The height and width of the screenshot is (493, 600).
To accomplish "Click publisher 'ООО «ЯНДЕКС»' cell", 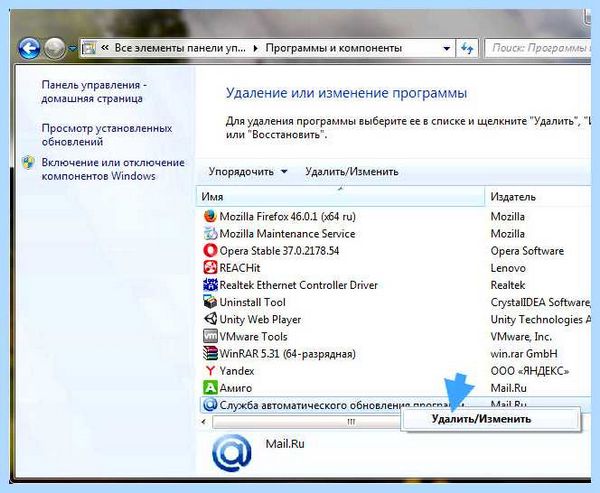I will point(530,371).
